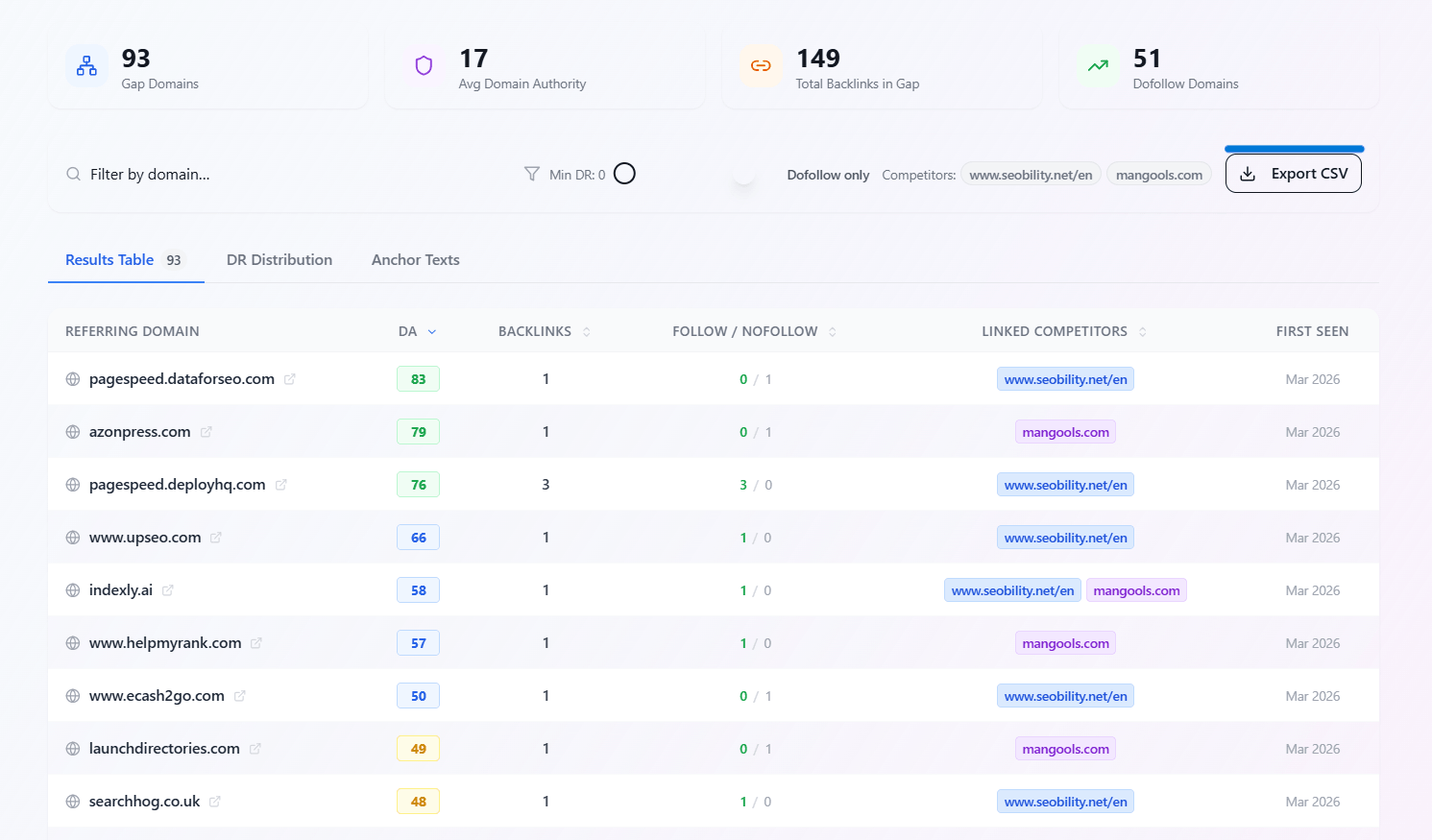Screen dimensions: 1432x840
Task: Click the Total Backlinks in Gap link icon
Action: coord(761,66)
